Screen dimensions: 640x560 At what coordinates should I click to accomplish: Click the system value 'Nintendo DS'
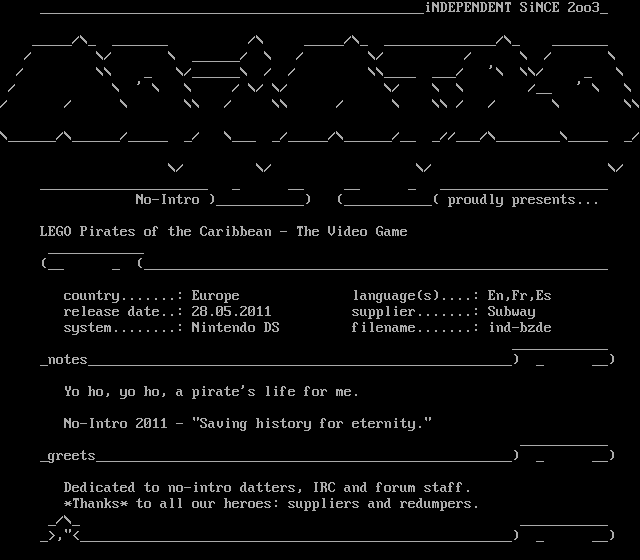pos(236,327)
